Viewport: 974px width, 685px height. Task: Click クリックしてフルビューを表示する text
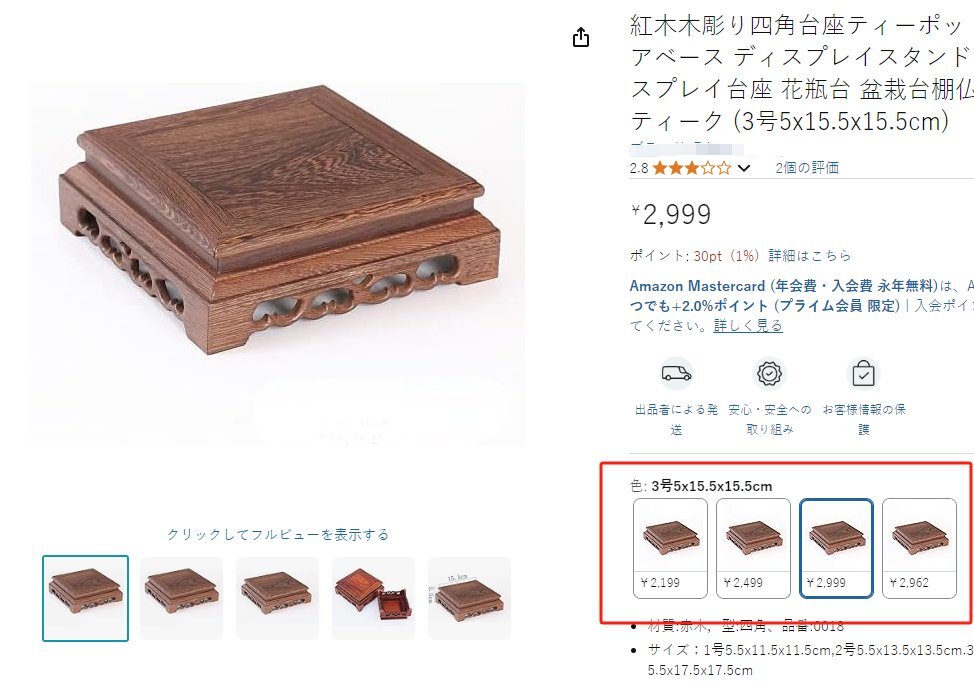click(278, 535)
